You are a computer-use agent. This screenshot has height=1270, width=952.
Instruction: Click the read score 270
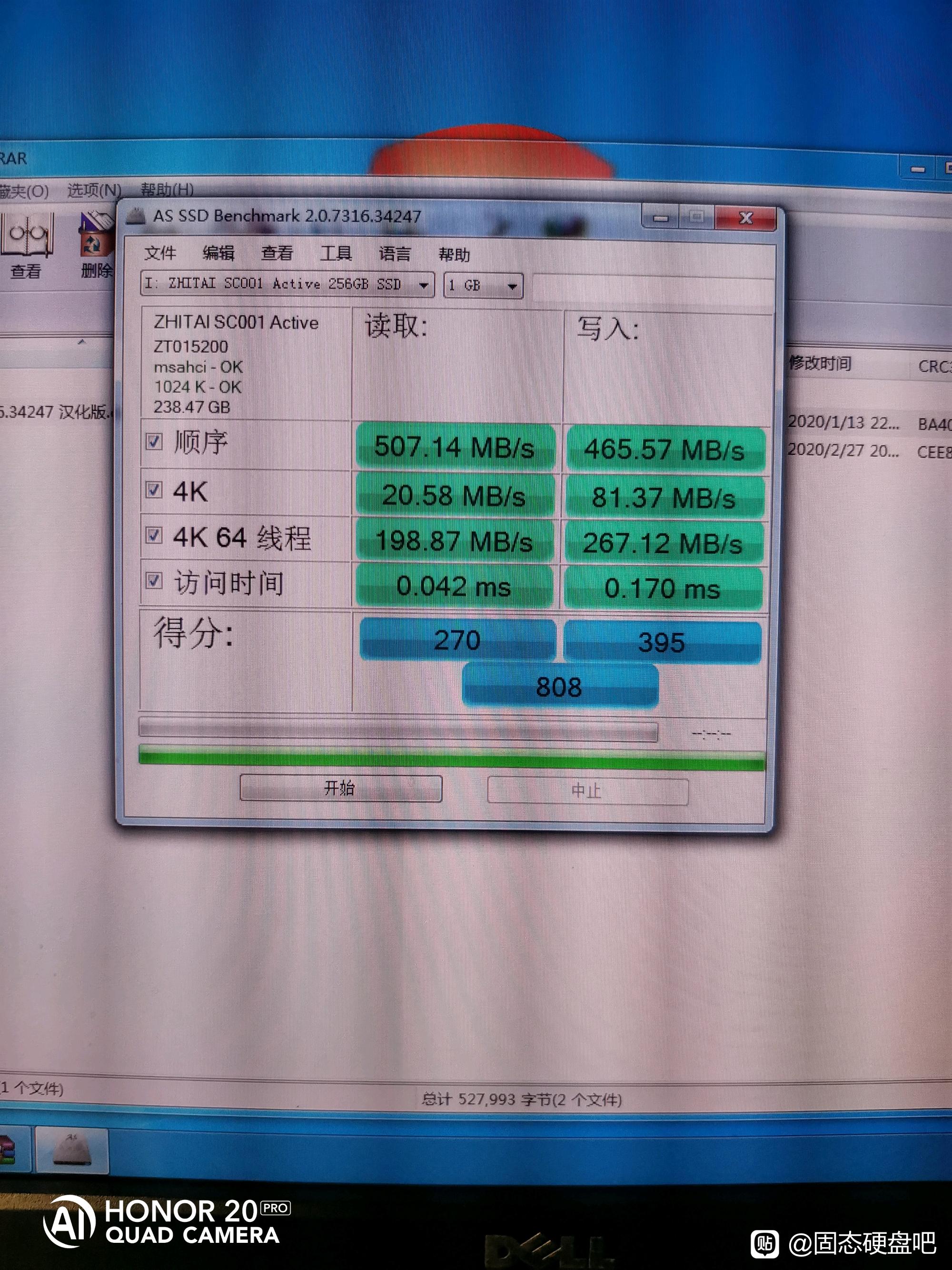(457, 640)
